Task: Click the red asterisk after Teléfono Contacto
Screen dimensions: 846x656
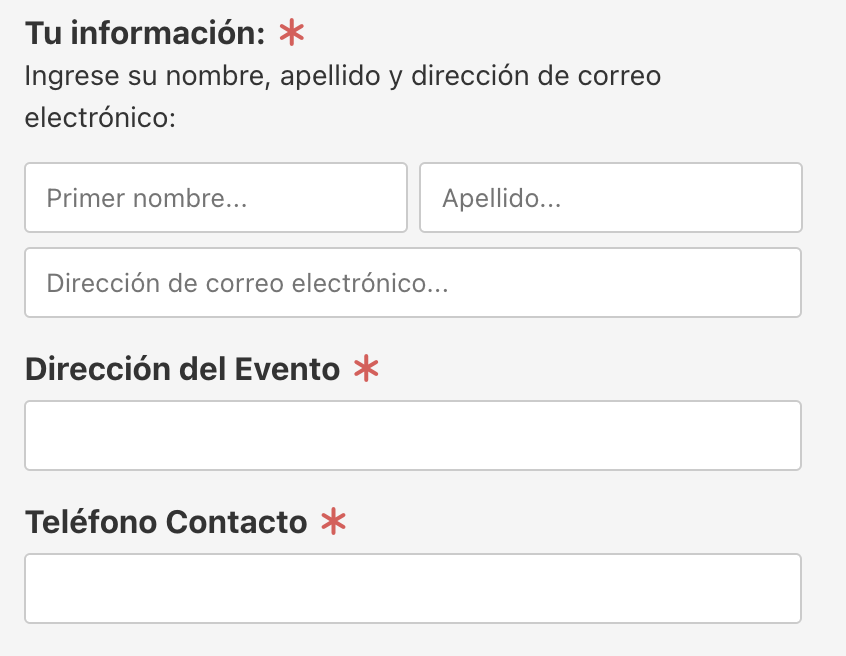Action: click(333, 521)
